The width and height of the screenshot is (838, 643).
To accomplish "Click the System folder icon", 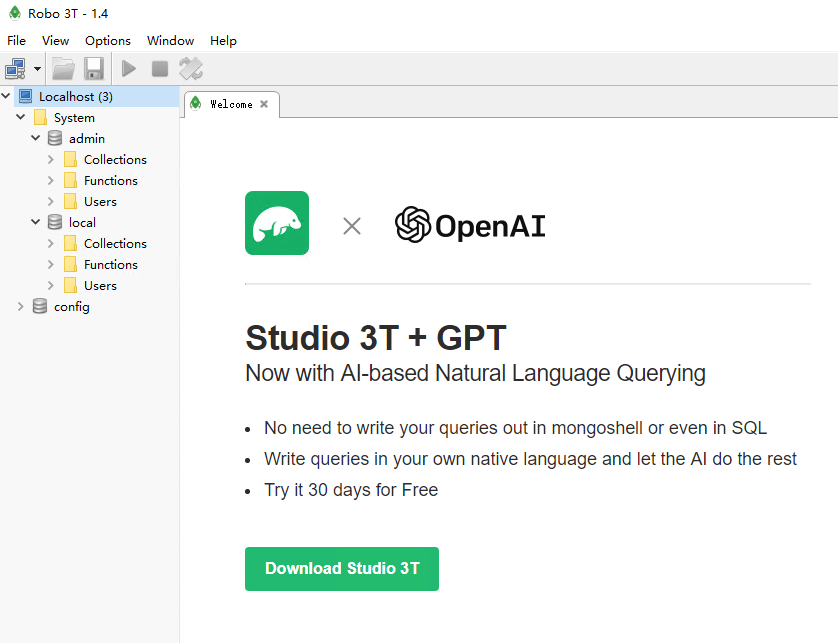I will pos(40,117).
